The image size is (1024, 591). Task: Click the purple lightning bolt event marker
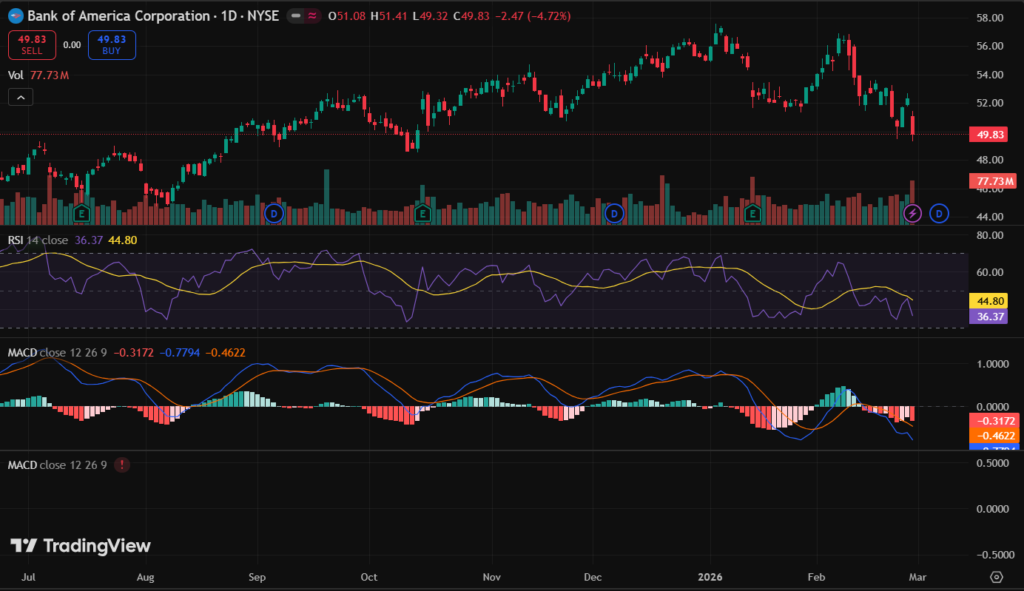[x=912, y=213]
